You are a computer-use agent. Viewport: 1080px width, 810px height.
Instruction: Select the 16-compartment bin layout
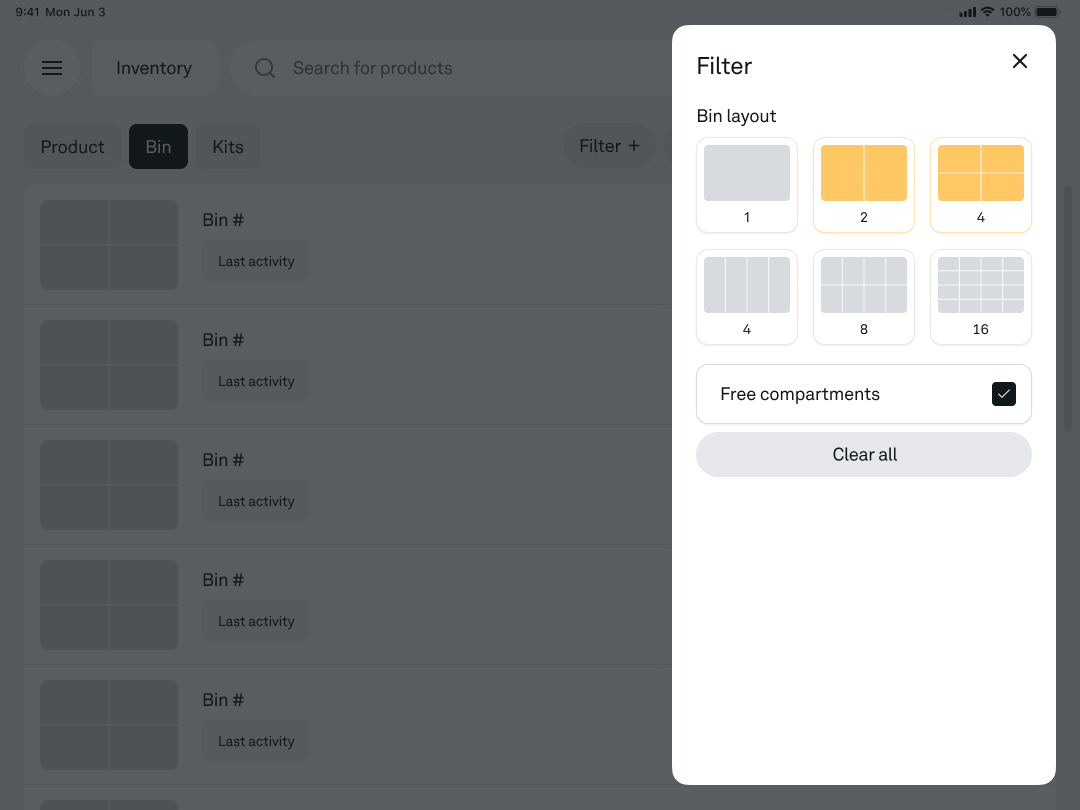click(981, 297)
